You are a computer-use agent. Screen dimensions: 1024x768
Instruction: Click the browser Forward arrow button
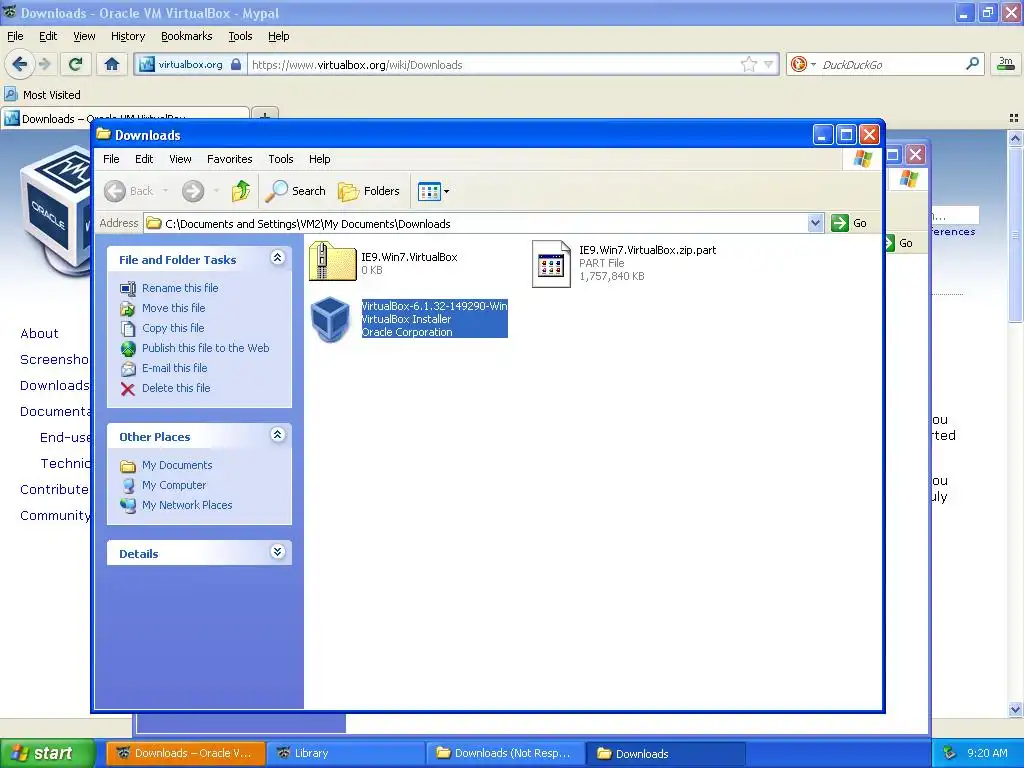click(x=44, y=64)
